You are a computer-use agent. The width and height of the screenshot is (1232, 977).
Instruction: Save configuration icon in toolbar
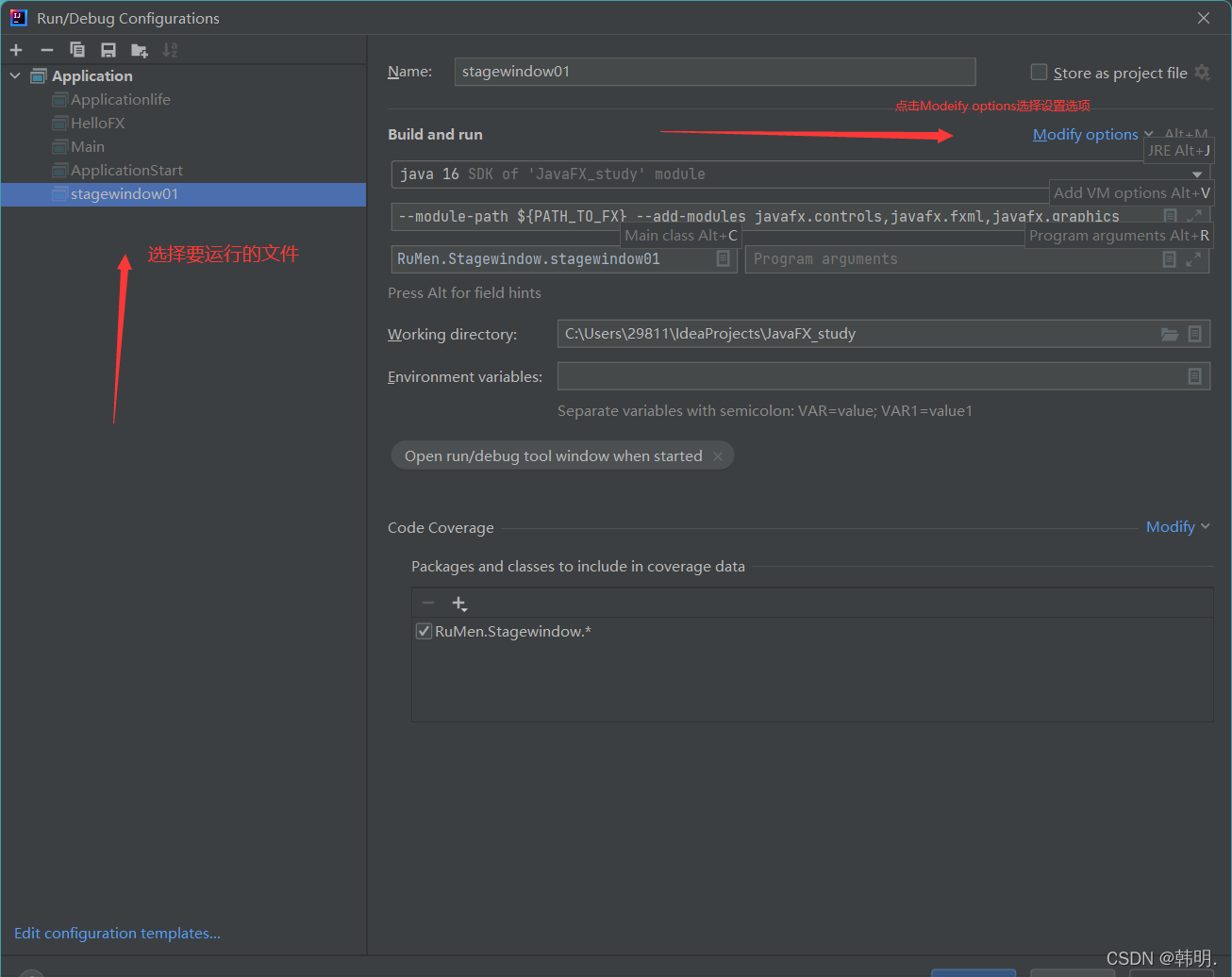108,50
